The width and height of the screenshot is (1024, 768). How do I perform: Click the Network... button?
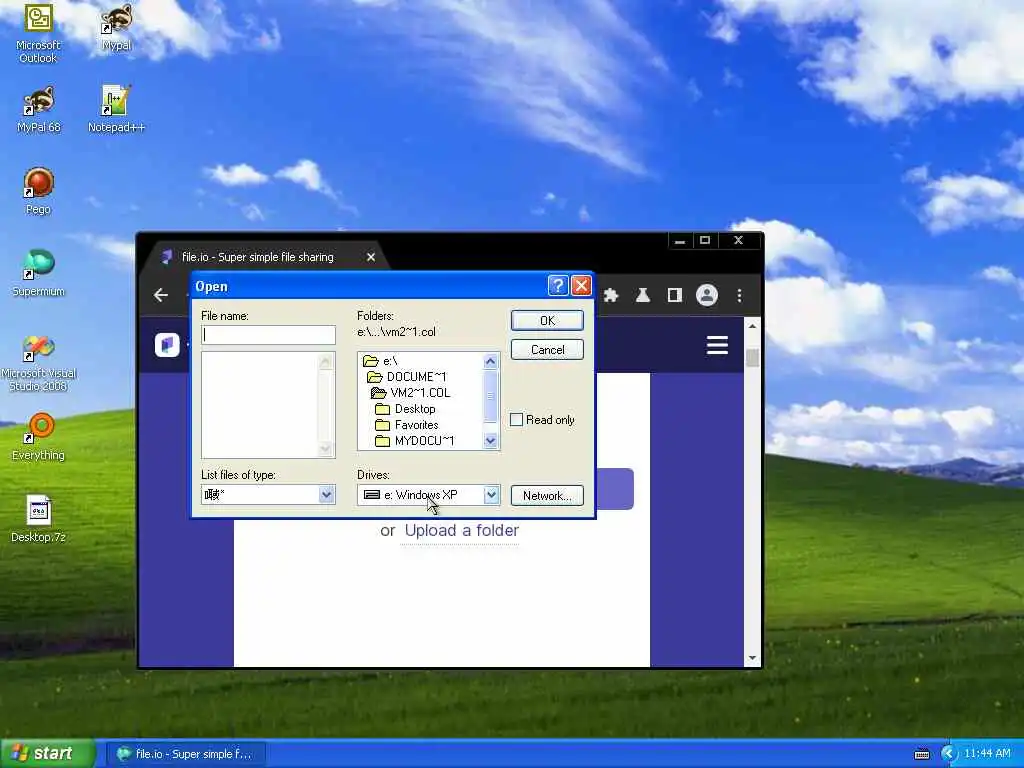[x=547, y=496]
